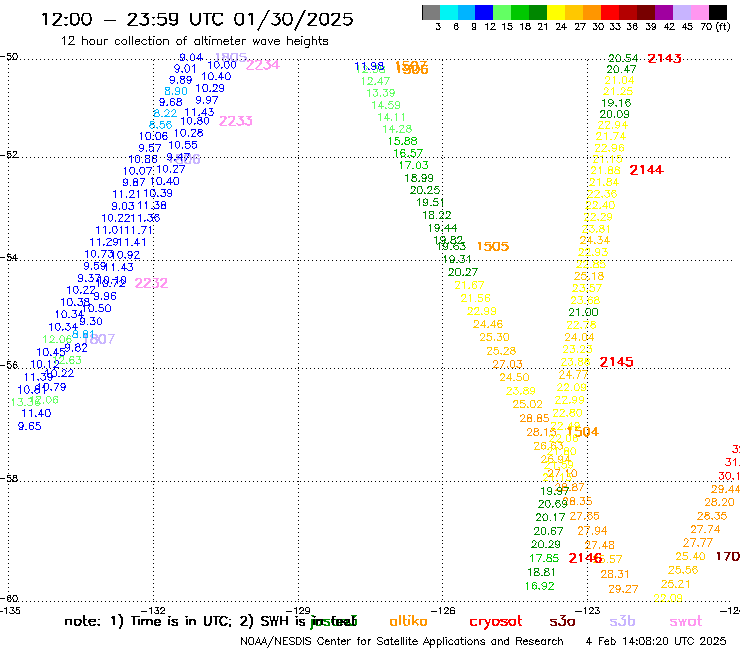
Task: Click the chart title date 01/30/2025
Action: point(293,19)
